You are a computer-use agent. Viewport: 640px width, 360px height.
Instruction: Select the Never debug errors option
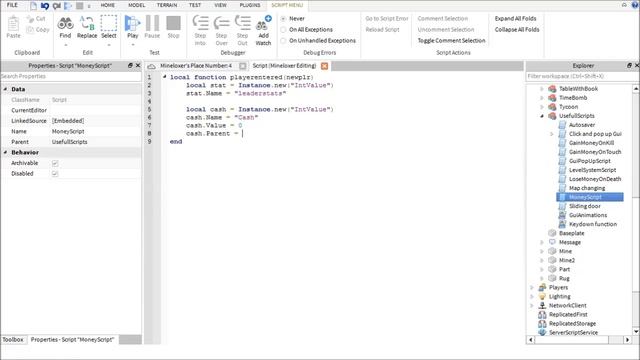tap(283, 19)
